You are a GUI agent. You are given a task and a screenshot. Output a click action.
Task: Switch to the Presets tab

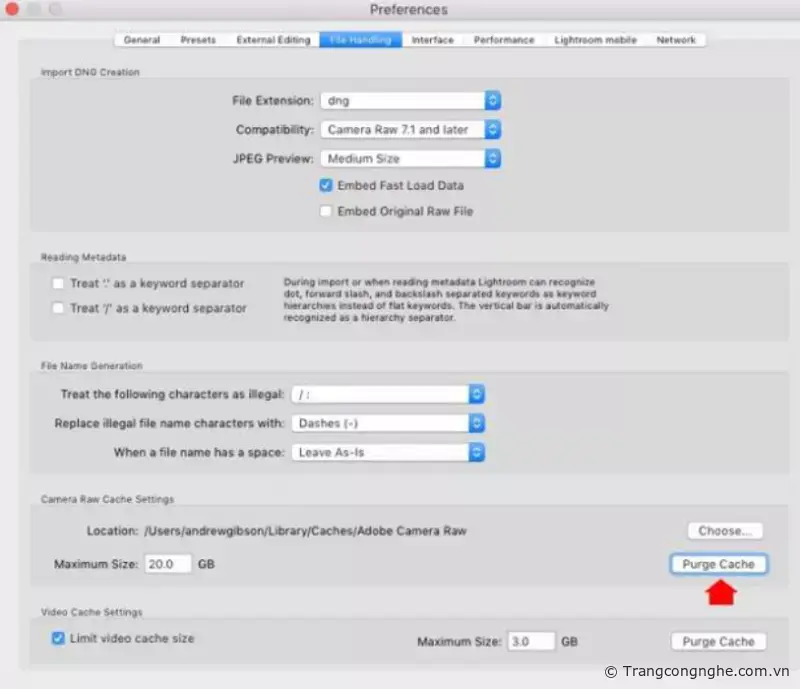click(x=198, y=40)
